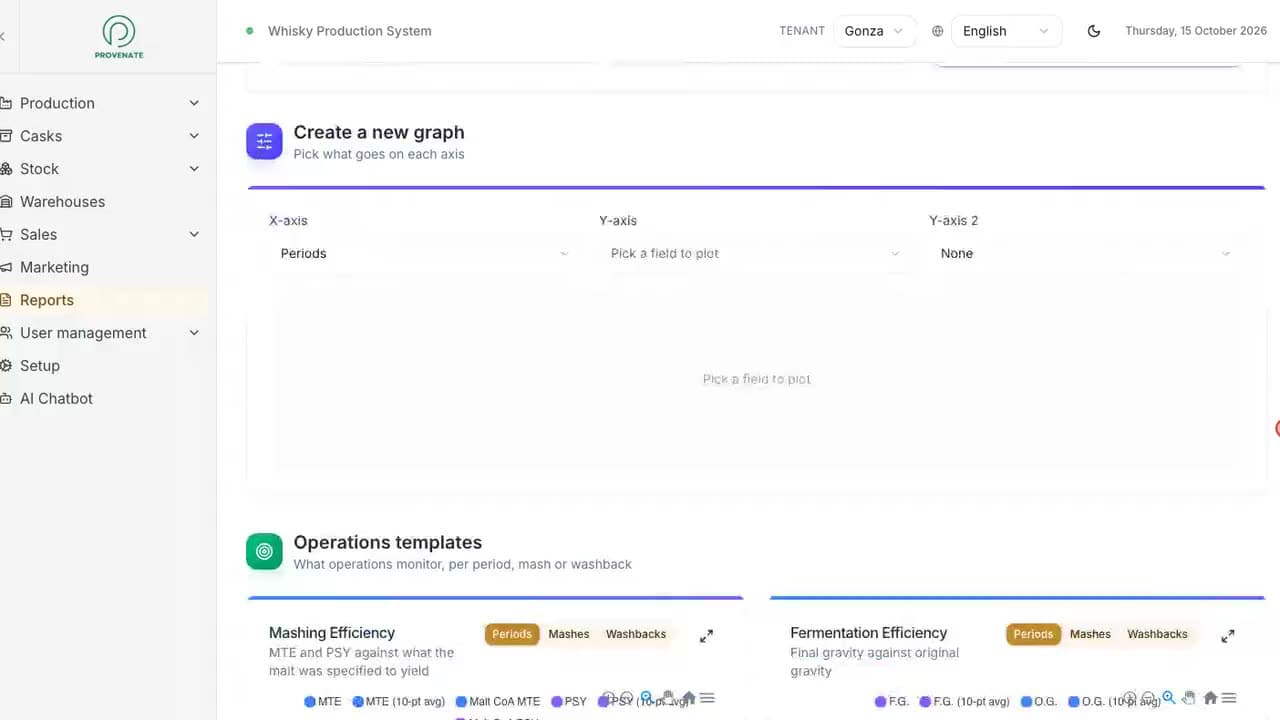The width and height of the screenshot is (1280, 720).
Task: Expand Fermentation Efficiency chart to fullscreen
Action: coord(1228,635)
